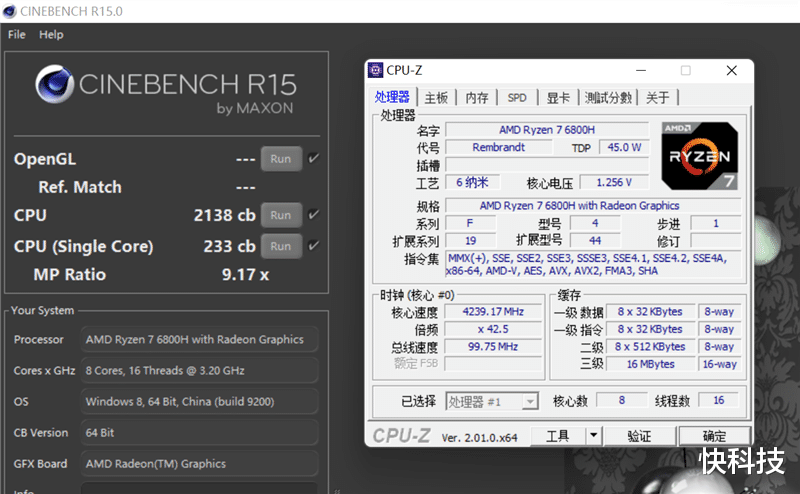Switch to the 主板 tab

(436, 98)
